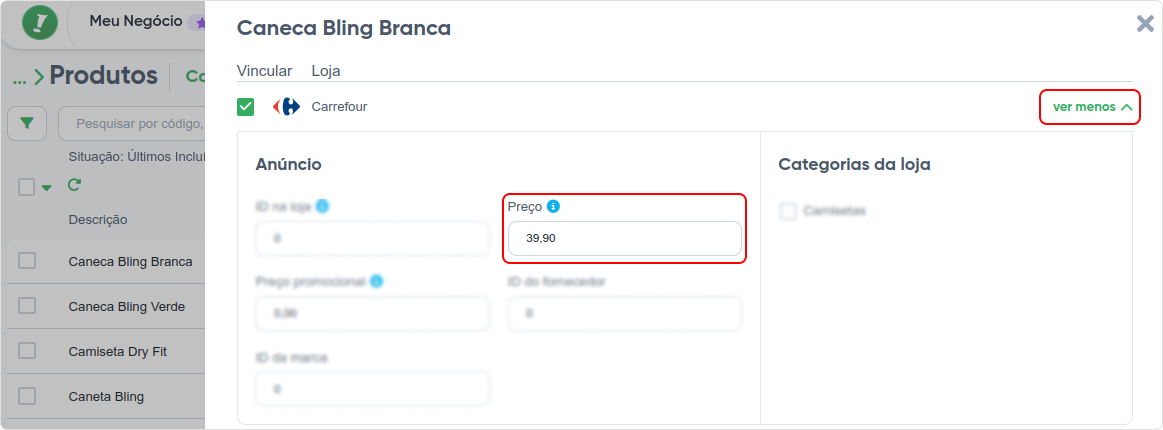
Task: Click the info icon next to Preço
Action: click(553, 207)
